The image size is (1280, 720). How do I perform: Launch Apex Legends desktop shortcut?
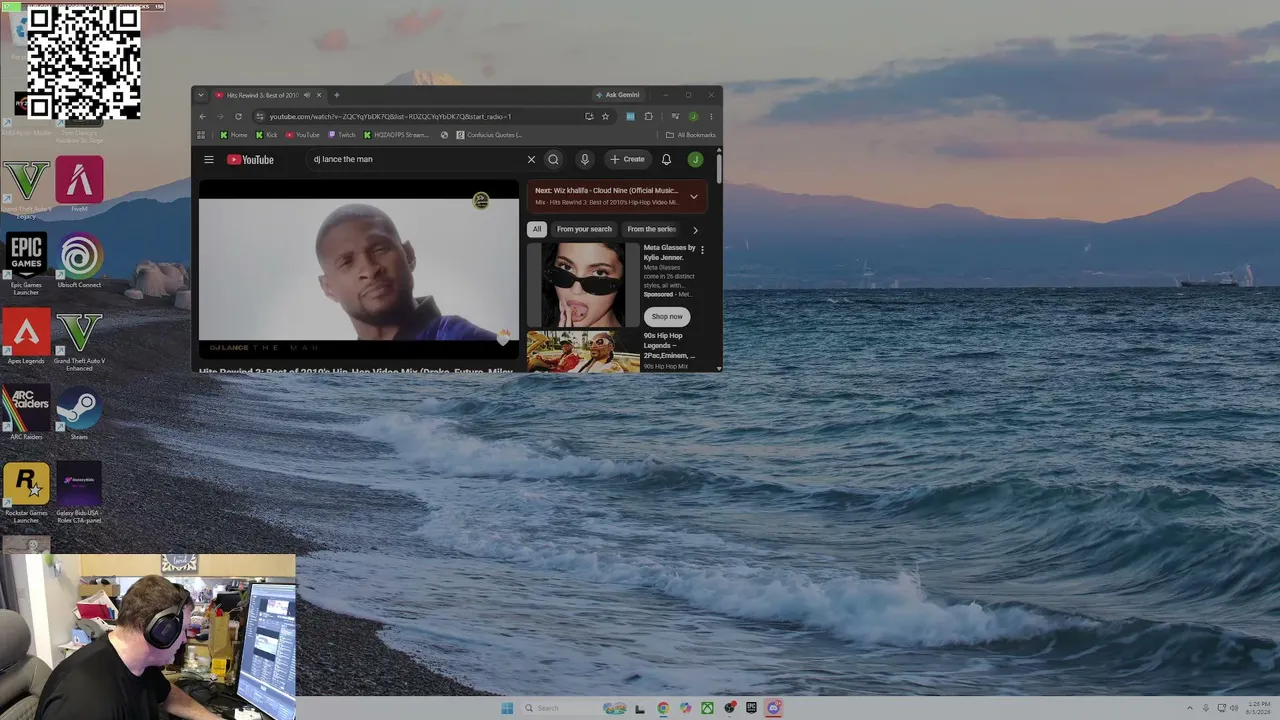point(26,337)
